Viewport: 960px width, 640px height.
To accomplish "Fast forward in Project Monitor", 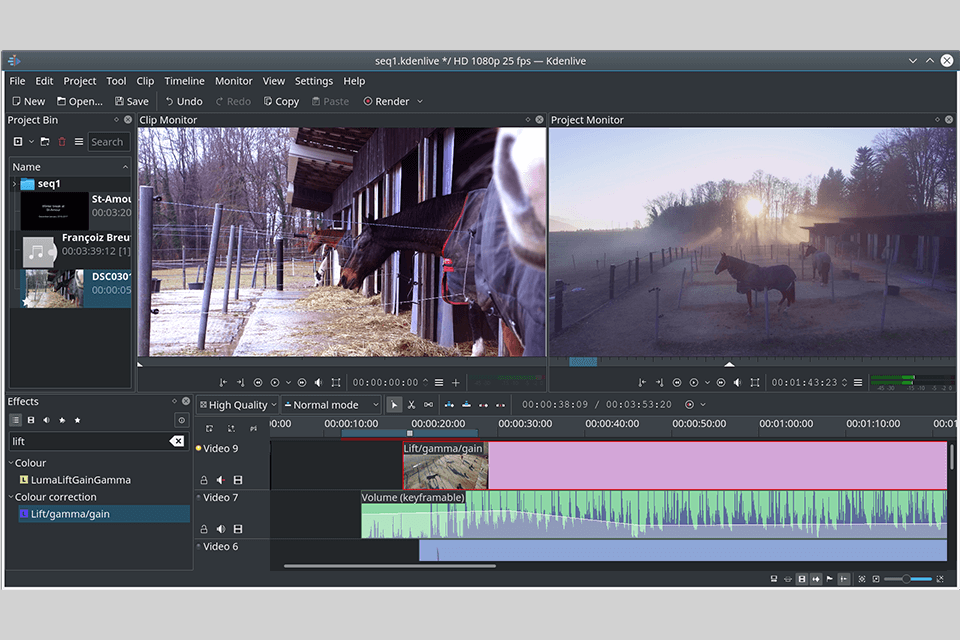I will coord(721,383).
